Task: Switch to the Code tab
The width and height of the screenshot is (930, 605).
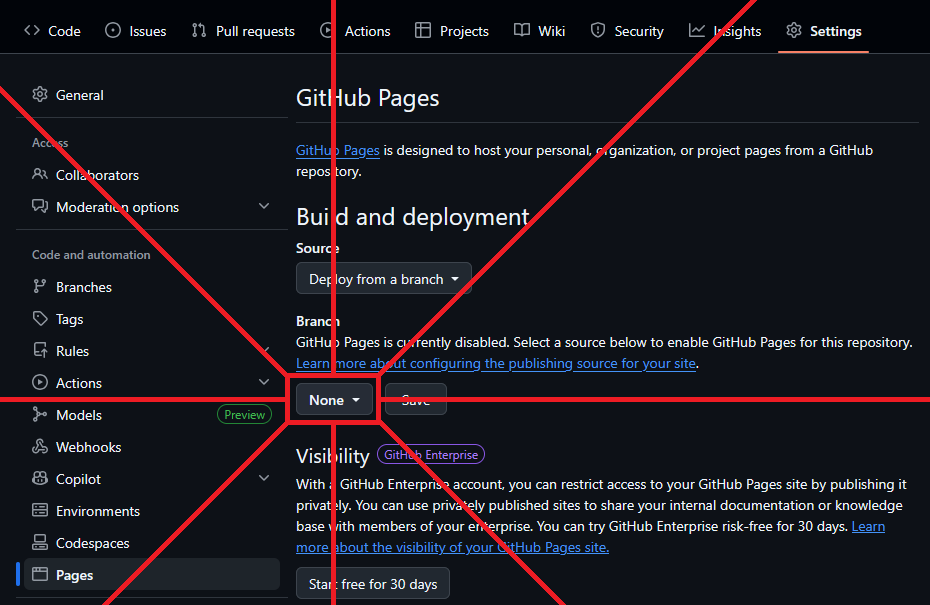Action: (x=52, y=31)
